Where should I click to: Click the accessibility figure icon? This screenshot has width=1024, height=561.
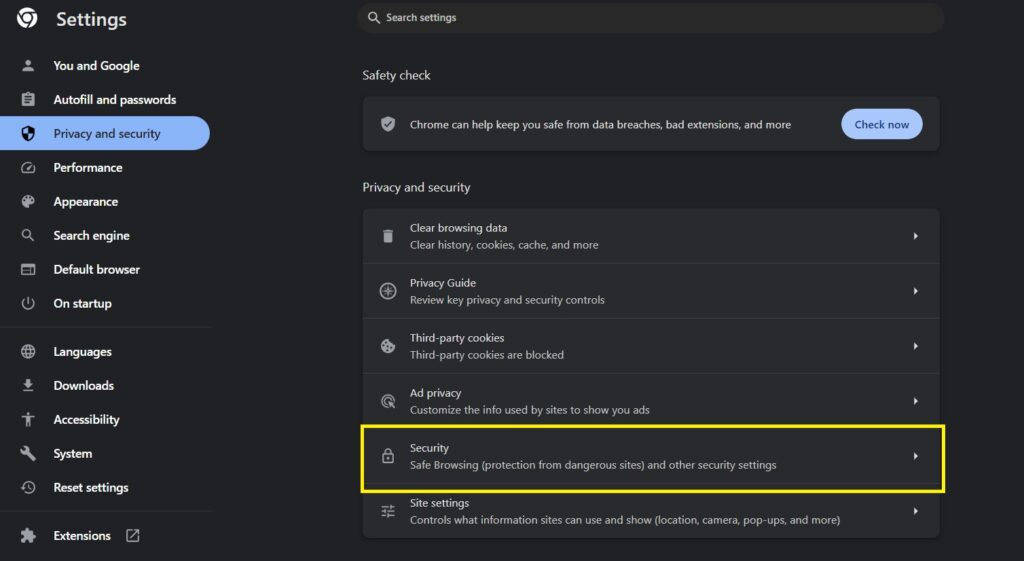[x=27, y=419]
